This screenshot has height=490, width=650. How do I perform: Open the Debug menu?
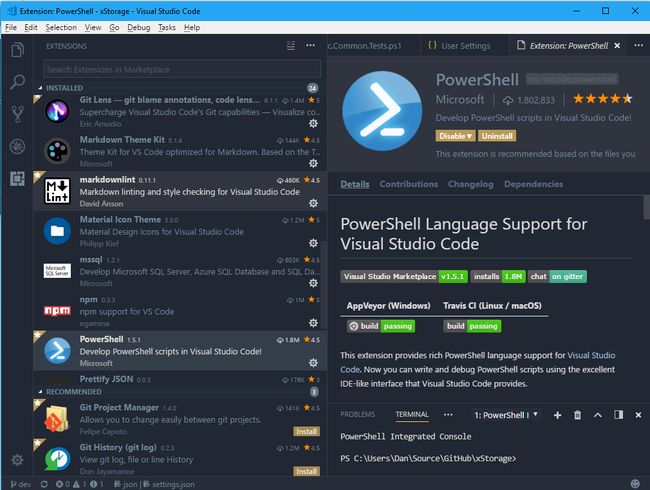[138, 27]
